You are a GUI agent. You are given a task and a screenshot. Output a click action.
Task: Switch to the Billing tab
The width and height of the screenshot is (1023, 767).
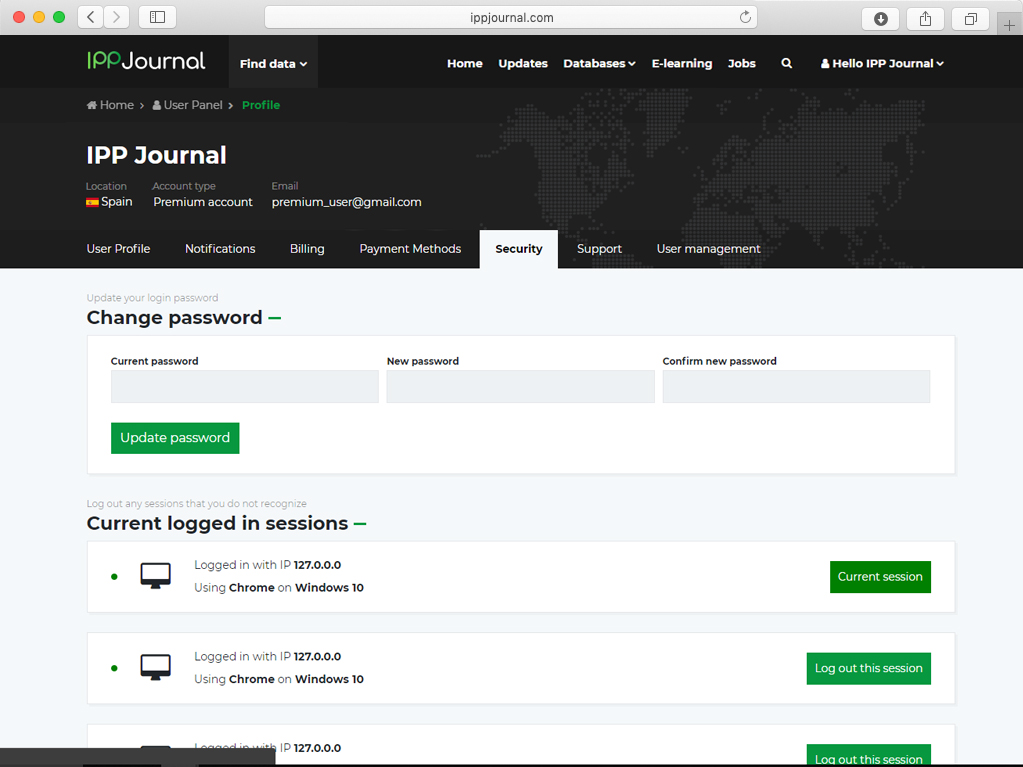click(307, 249)
